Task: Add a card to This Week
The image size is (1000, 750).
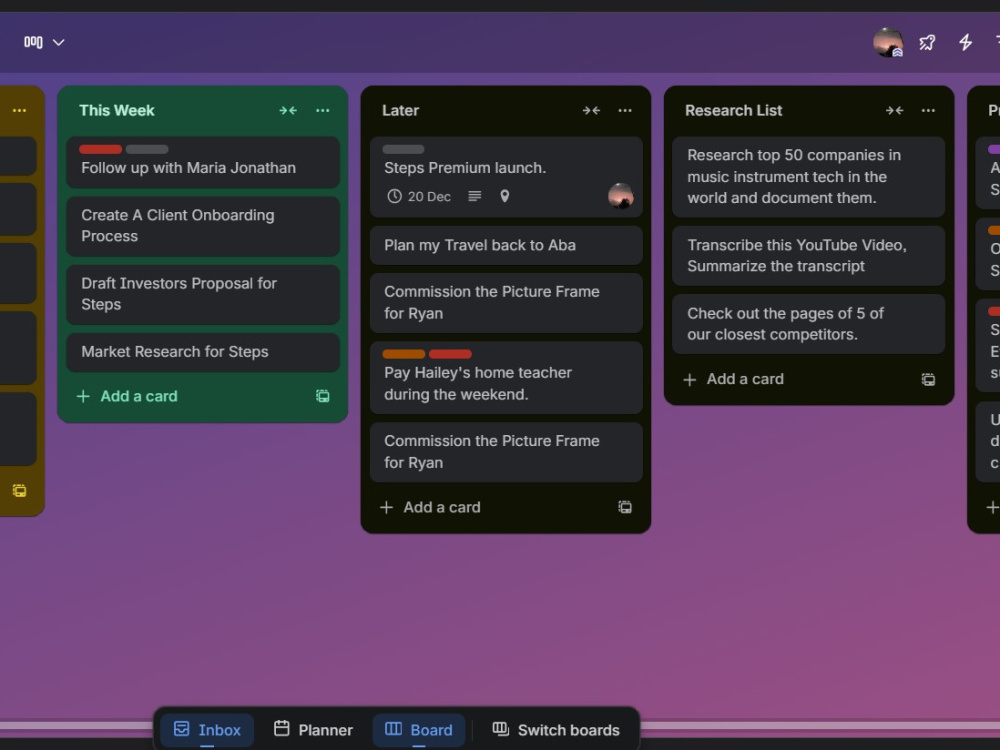Action: (x=127, y=396)
